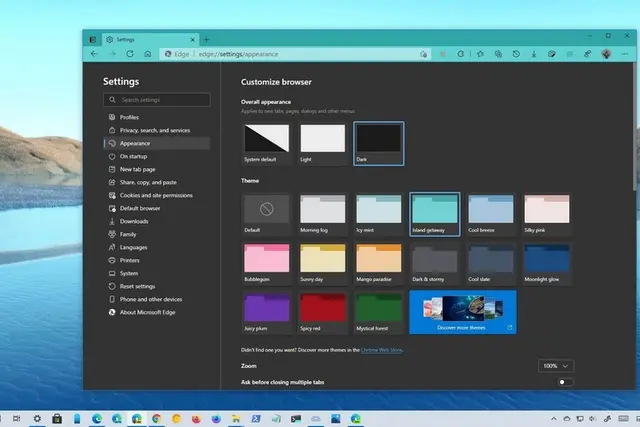Open the Settings and more ellipsis menu
The width and height of the screenshot is (640, 427).
pos(625,54)
